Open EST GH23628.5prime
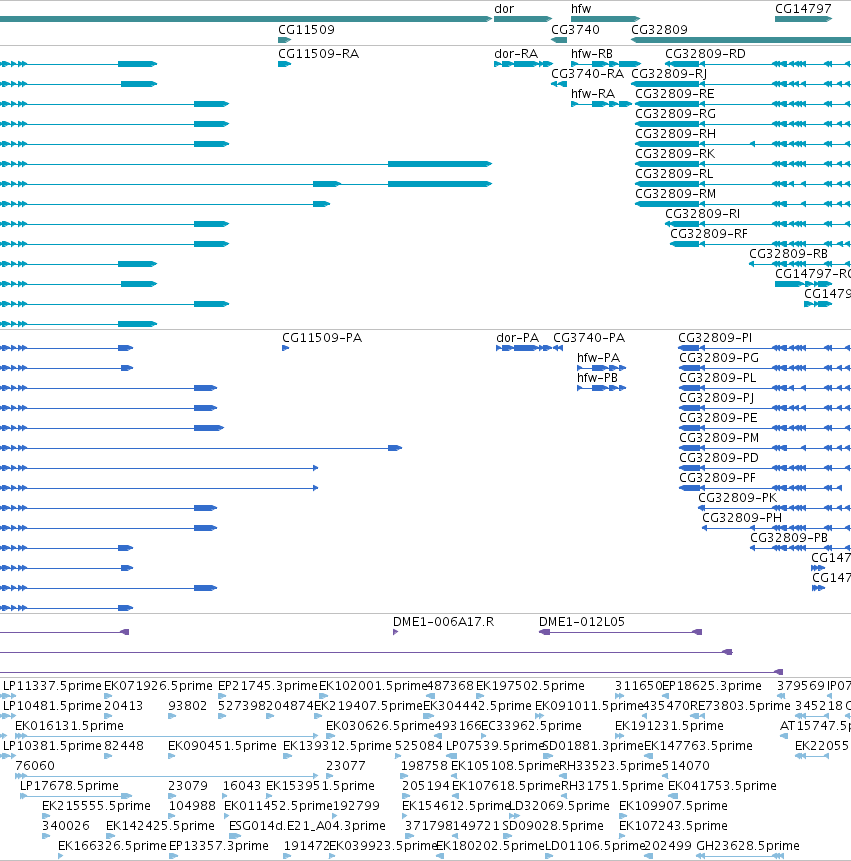The image size is (851, 861). coord(748,846)
